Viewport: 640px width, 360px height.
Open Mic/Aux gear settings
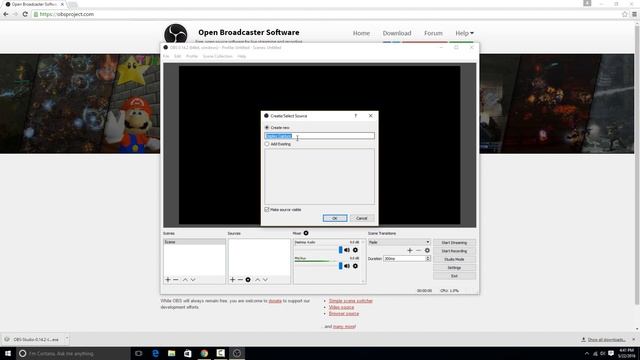click(355, 266)
